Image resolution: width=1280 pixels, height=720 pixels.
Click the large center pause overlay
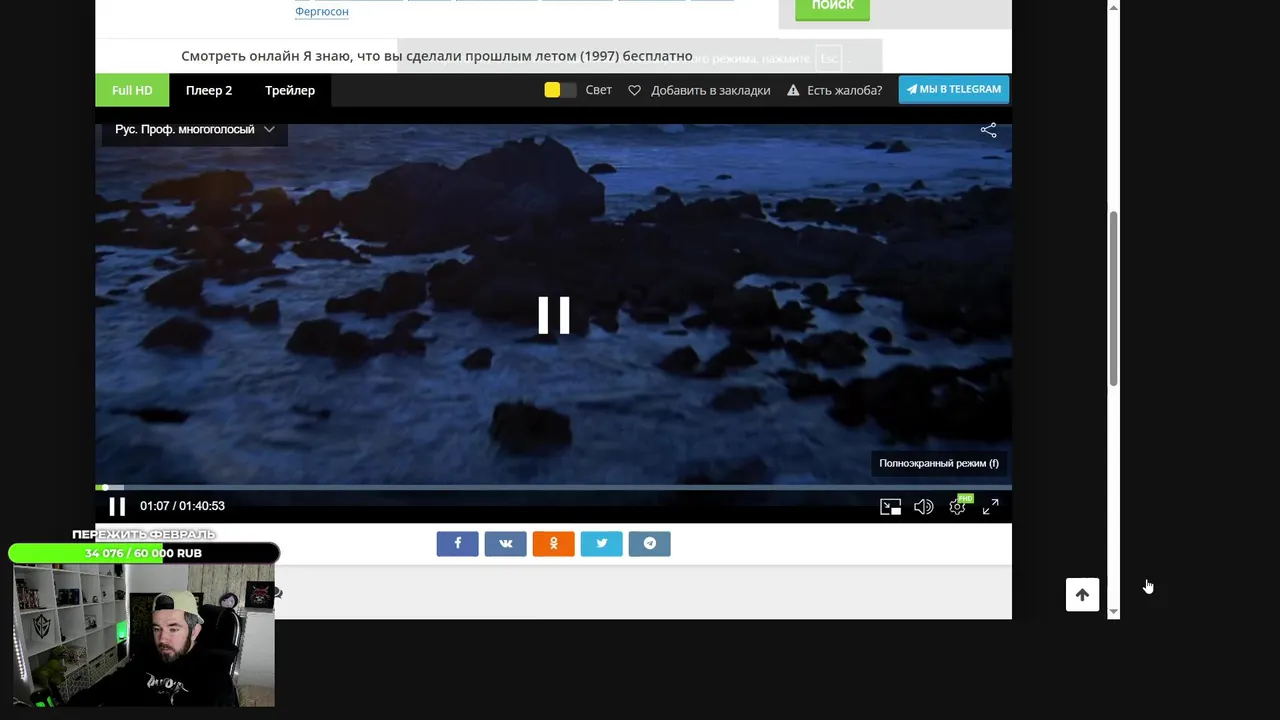coord(553,315)
